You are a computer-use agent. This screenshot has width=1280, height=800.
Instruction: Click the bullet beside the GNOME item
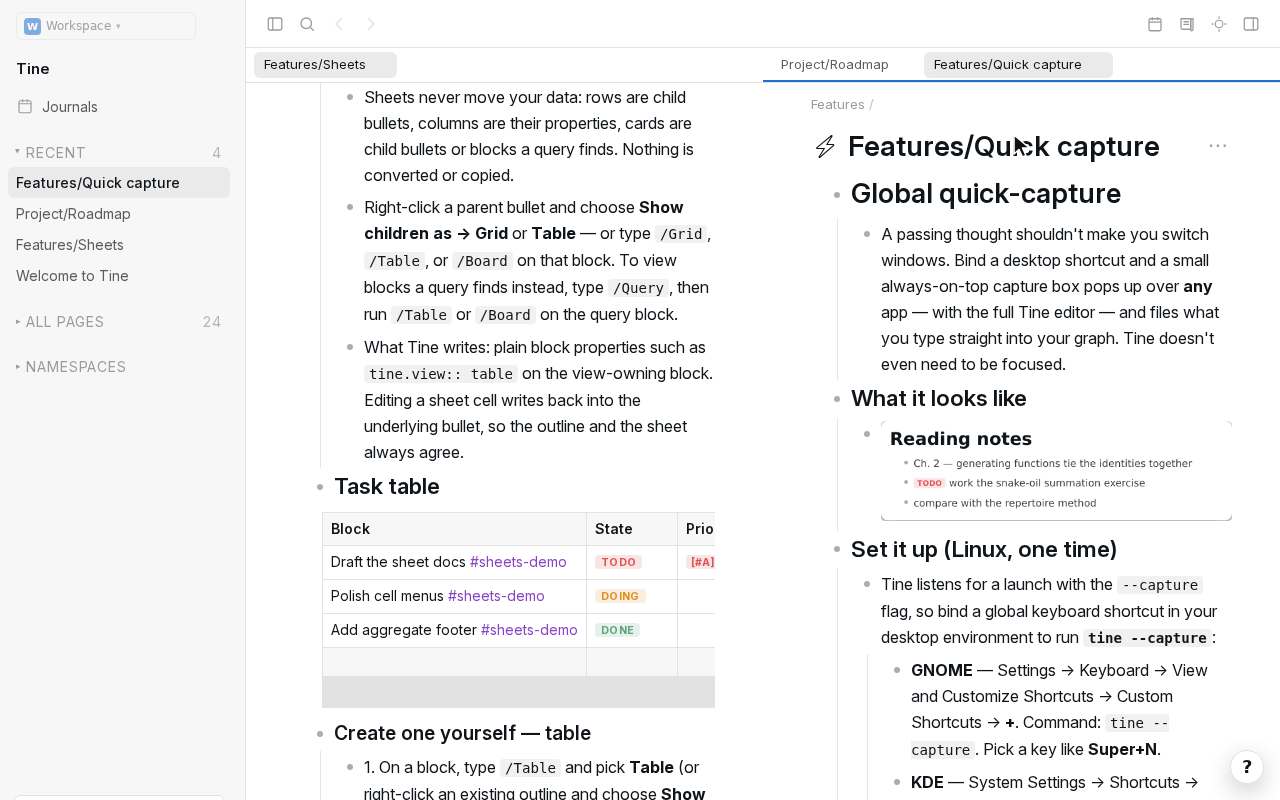coord(897,670)
